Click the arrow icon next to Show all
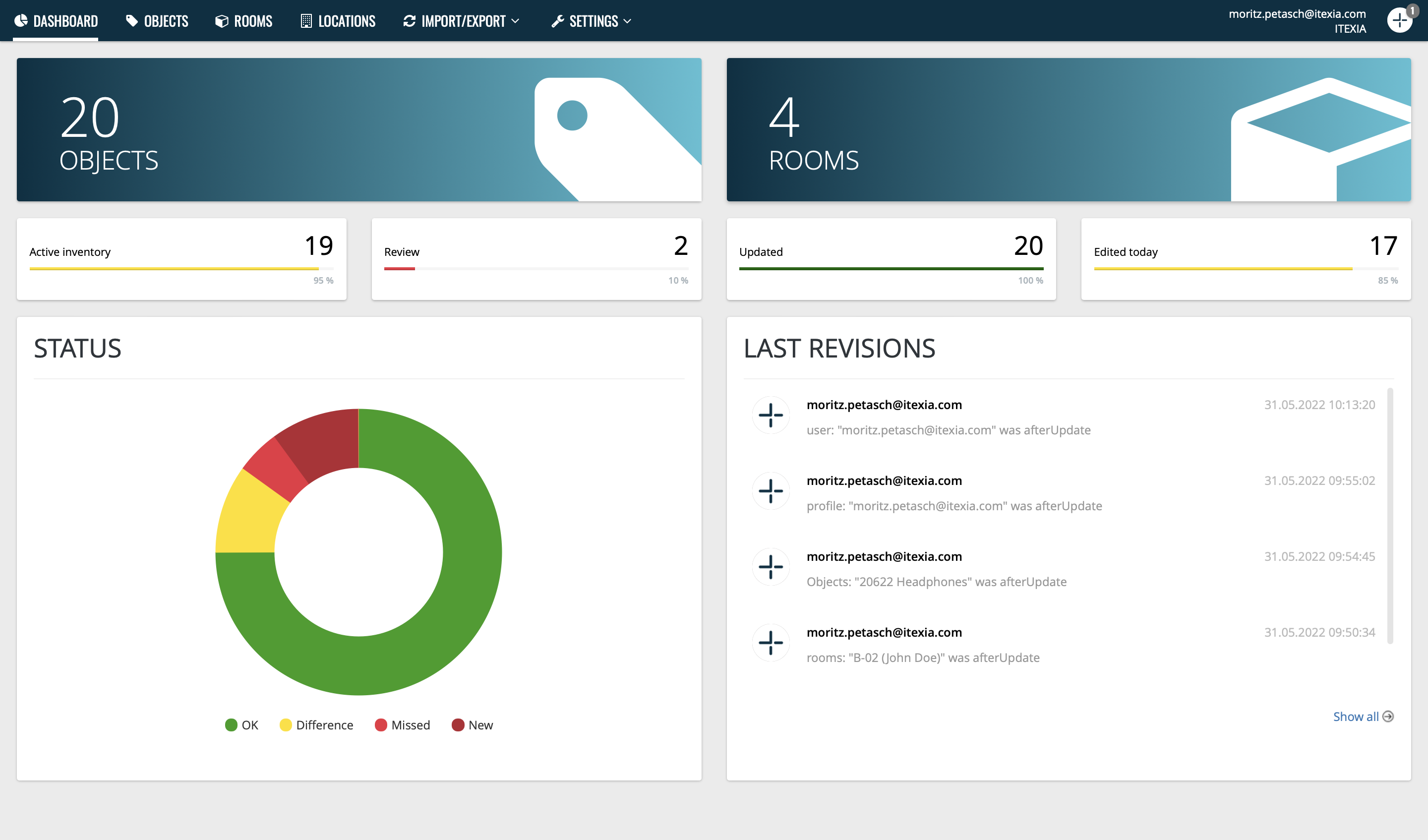Screen dimensions: 1428x840 coord(1388,717)
